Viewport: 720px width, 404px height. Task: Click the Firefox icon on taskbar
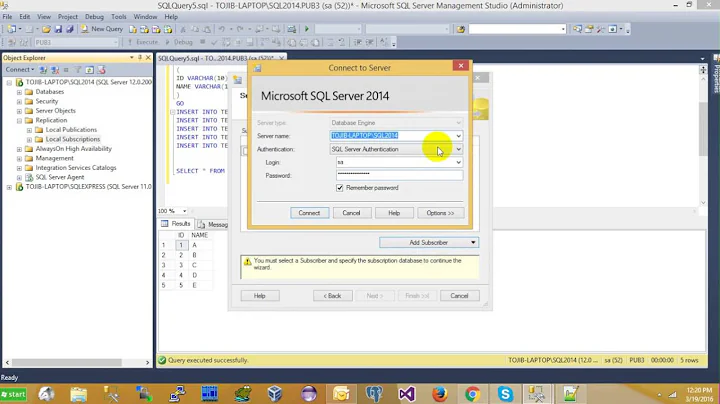[439, 394]
